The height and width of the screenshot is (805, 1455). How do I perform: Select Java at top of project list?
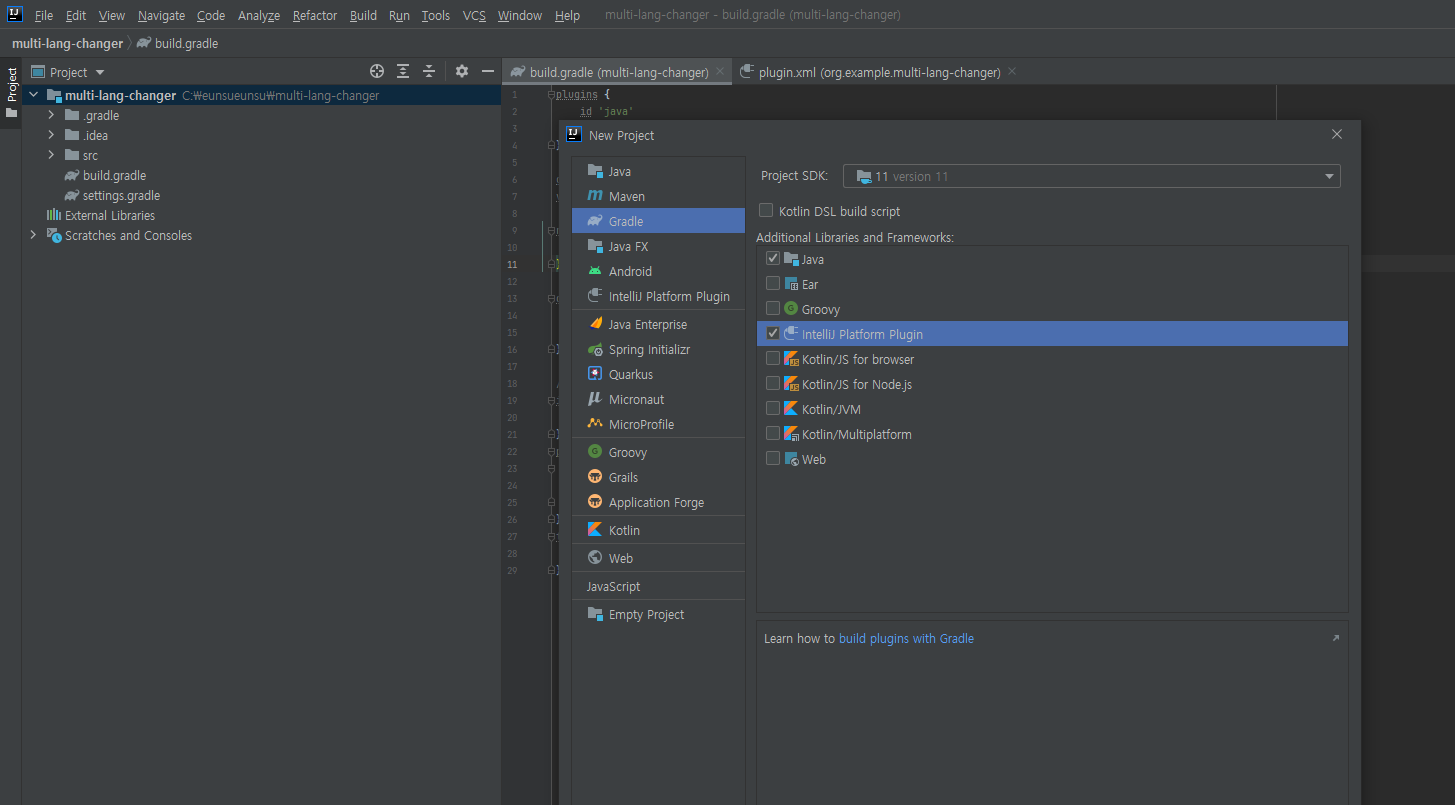pyautogui.click(x=658, y=171)
